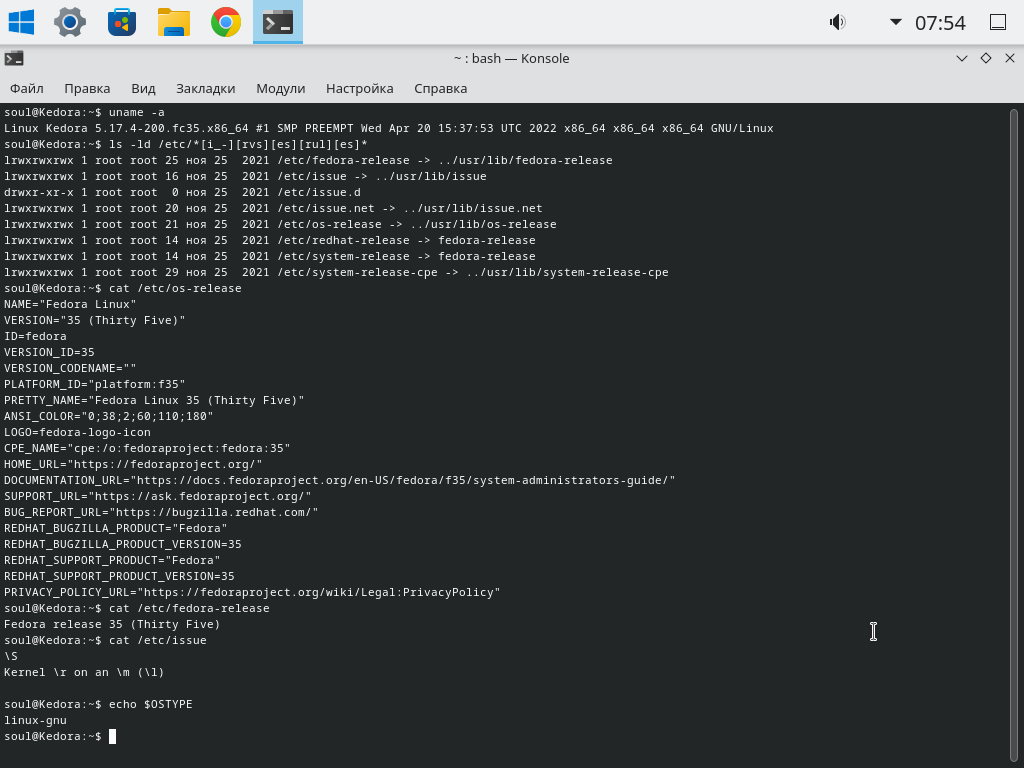Open the Вид menu
Viewport: 1024px width, 768px height.
(x=143, y=88)
